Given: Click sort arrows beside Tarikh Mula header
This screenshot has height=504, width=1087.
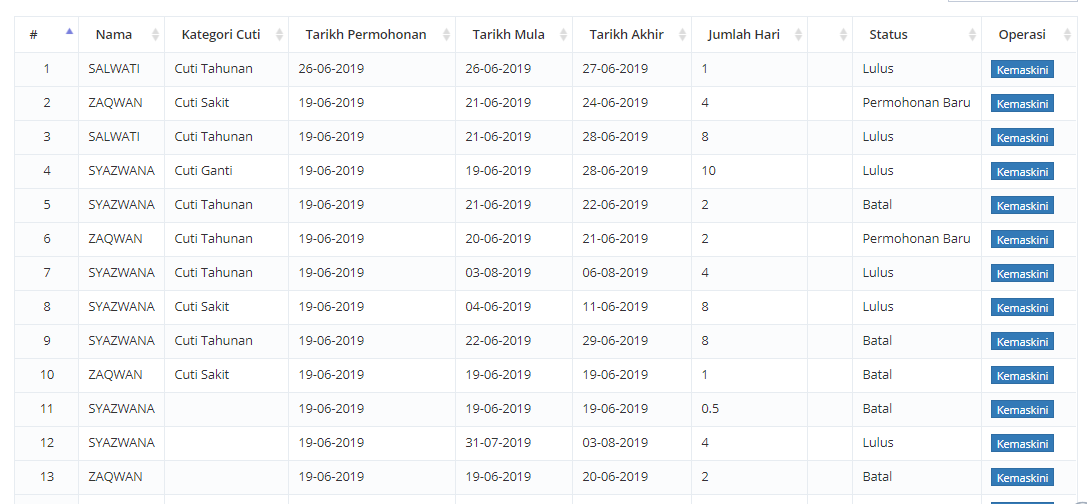Looking at the screenshot, I should coord(563,35).
